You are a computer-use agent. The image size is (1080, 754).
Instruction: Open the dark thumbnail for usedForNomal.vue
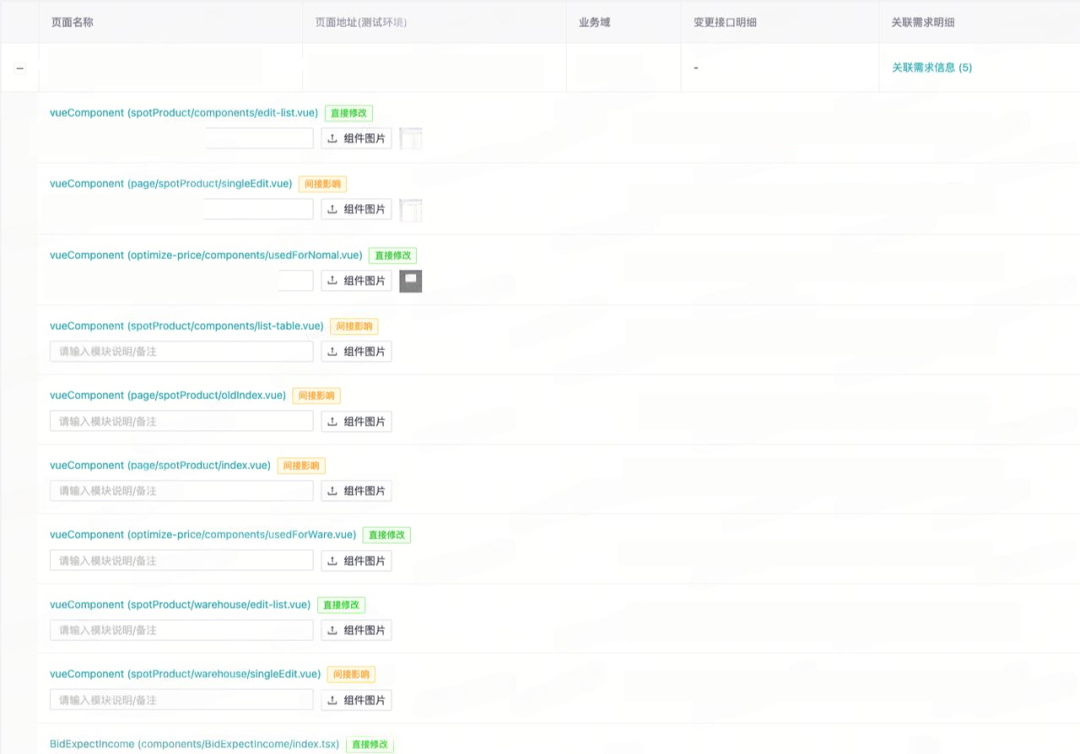point(411,281)
